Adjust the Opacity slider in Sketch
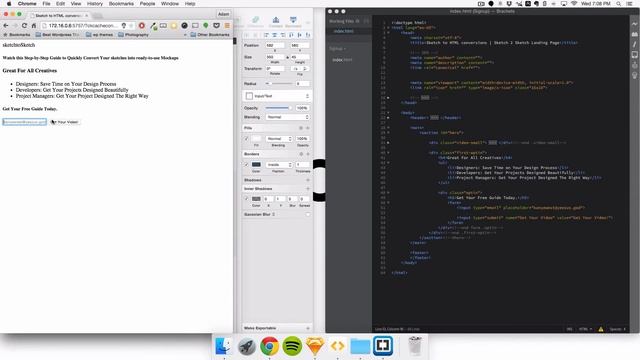The height and width of the screenshot is (360, 640). point(278,108)
